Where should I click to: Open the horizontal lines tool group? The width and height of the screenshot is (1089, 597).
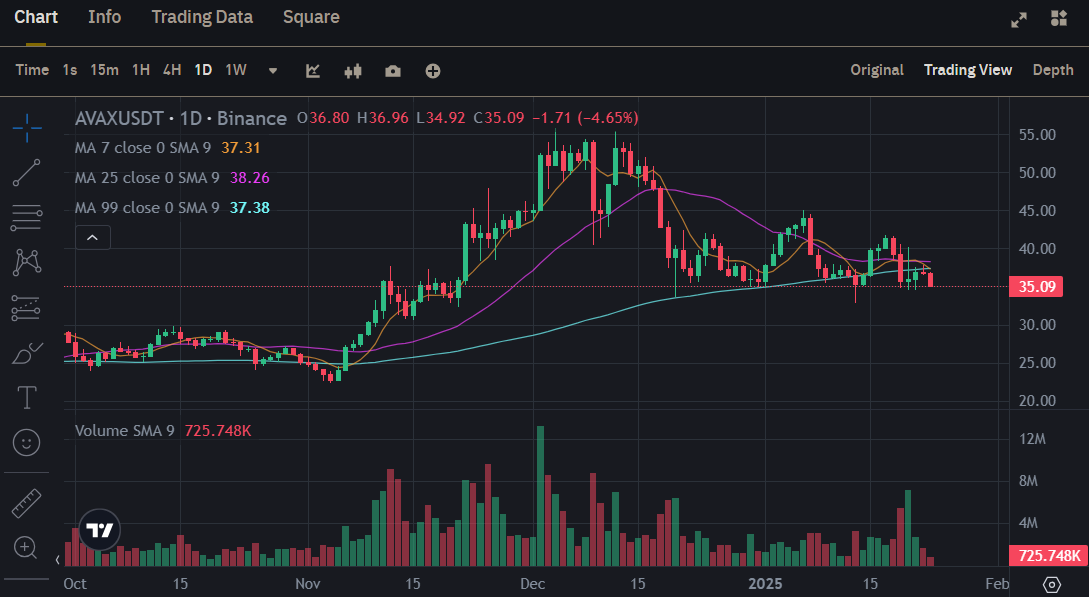click(x=26, y=218)
